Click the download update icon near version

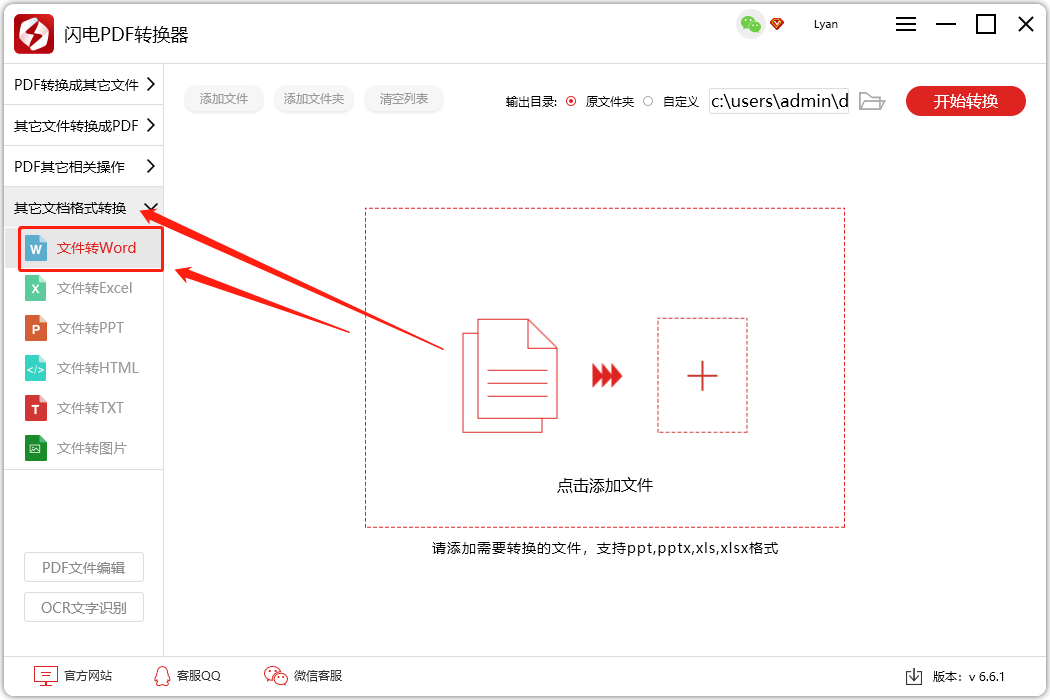coord(913,677)
